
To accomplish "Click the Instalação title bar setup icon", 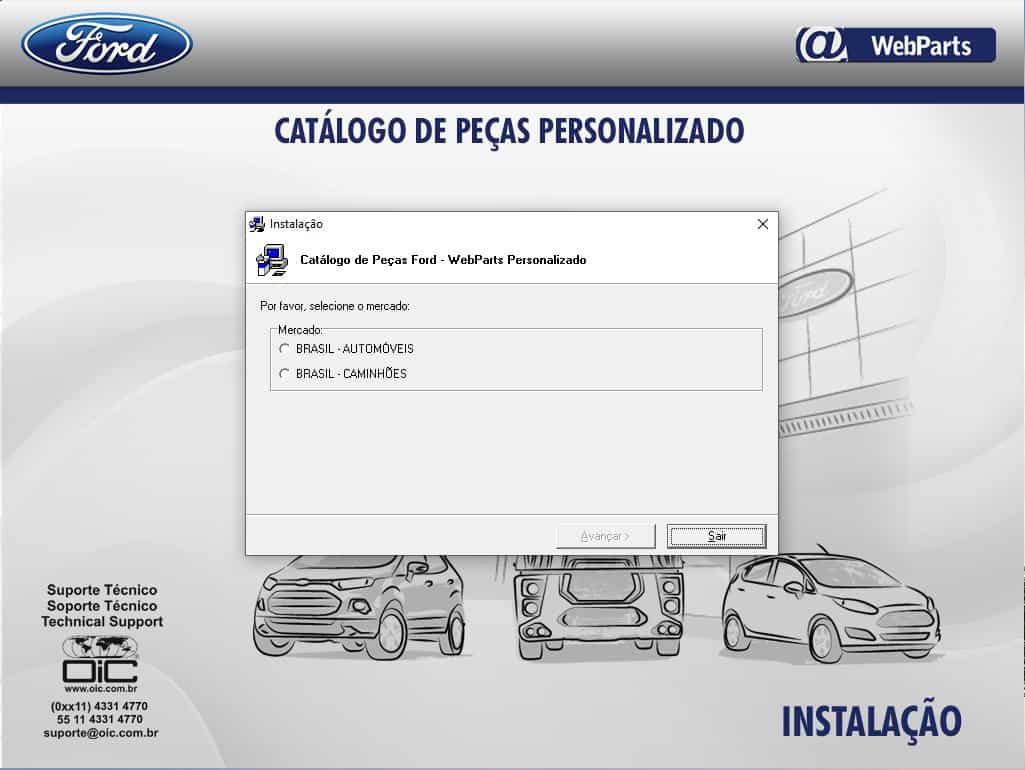I will 257,224.
